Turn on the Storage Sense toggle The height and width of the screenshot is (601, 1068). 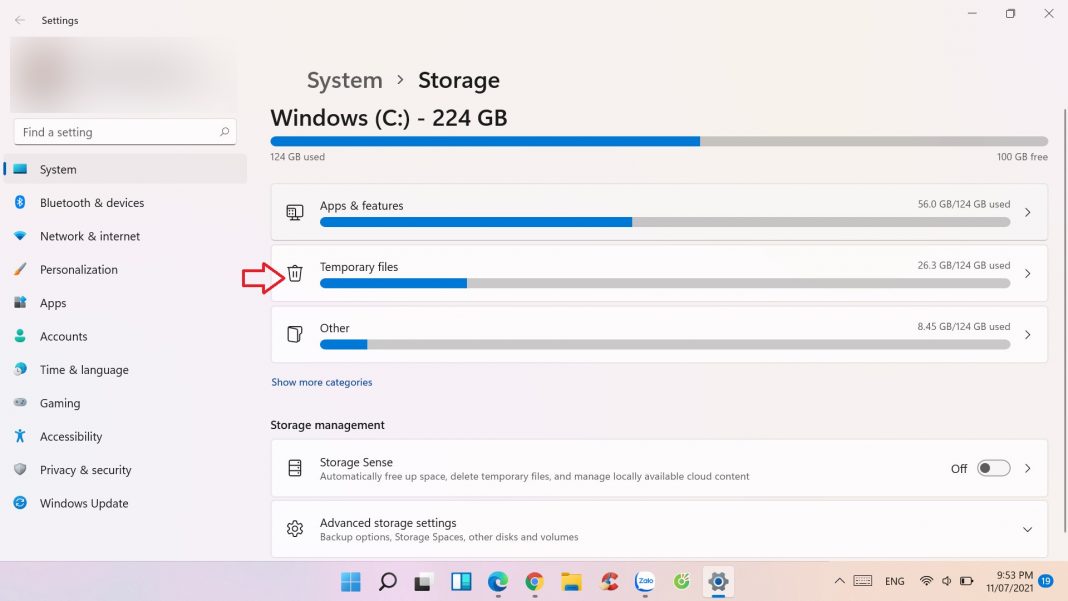coord(993,468)
